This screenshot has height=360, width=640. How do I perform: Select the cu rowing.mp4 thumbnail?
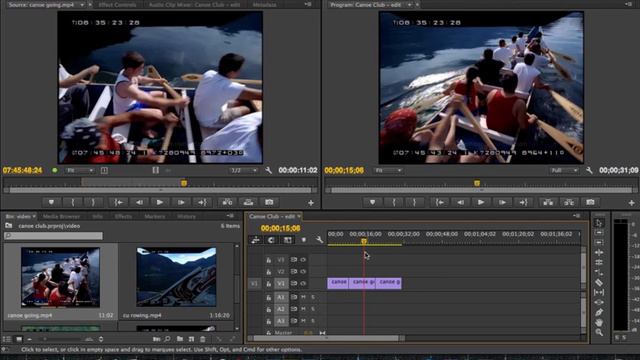tap(176, 277)
